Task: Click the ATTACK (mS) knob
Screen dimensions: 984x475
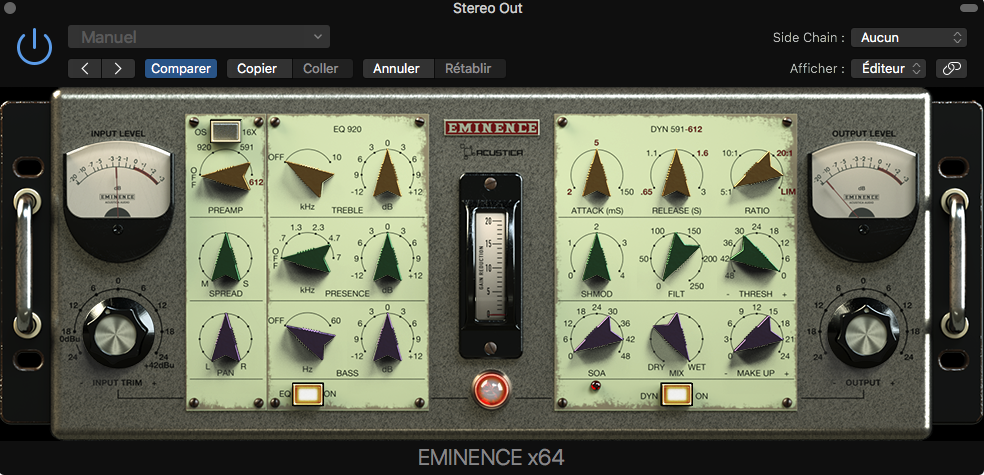Action: coord(596,174)
